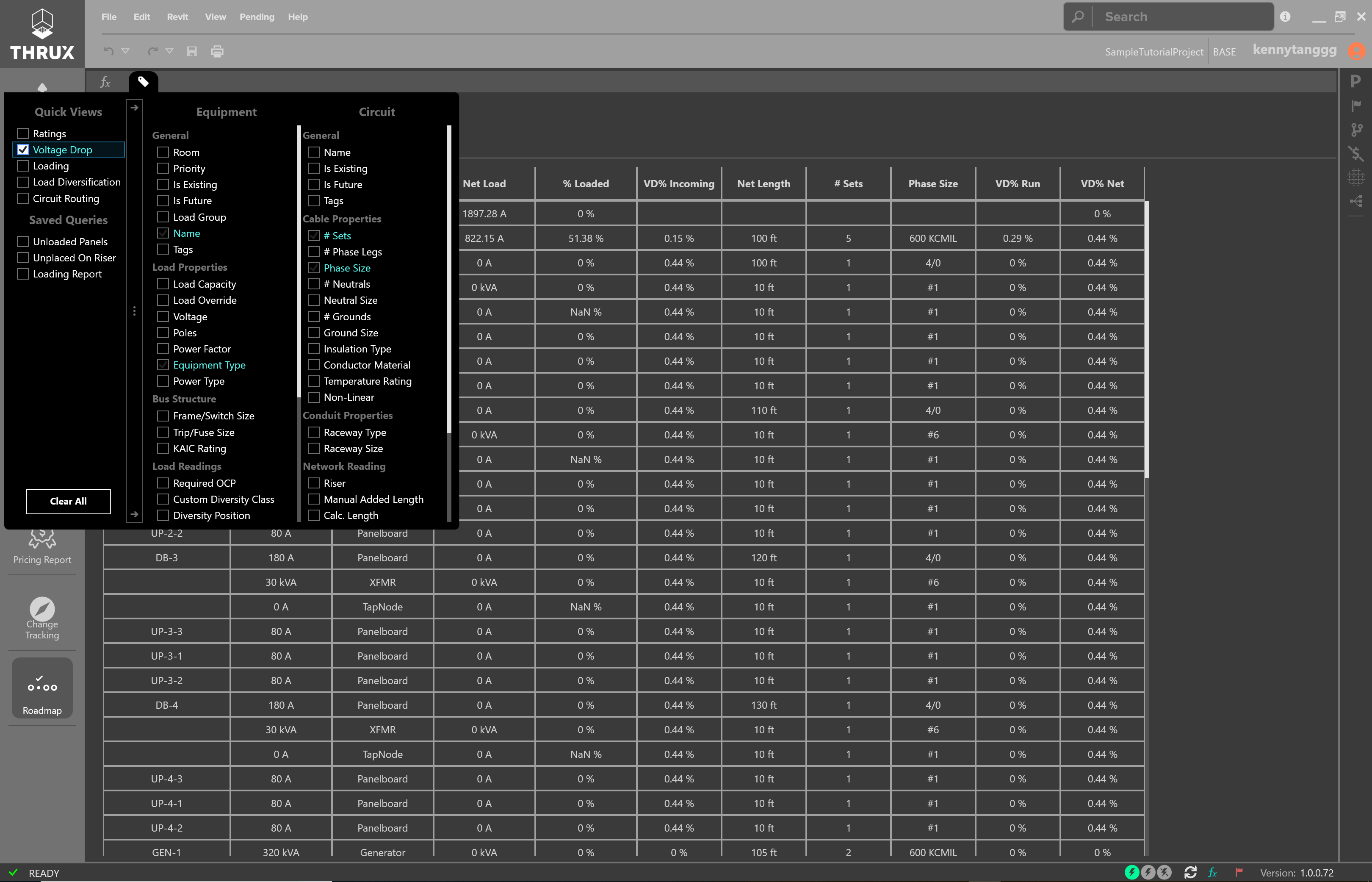Open the Help menu
Viewport: 1372px width, 882px height.
tap(298, 17)
